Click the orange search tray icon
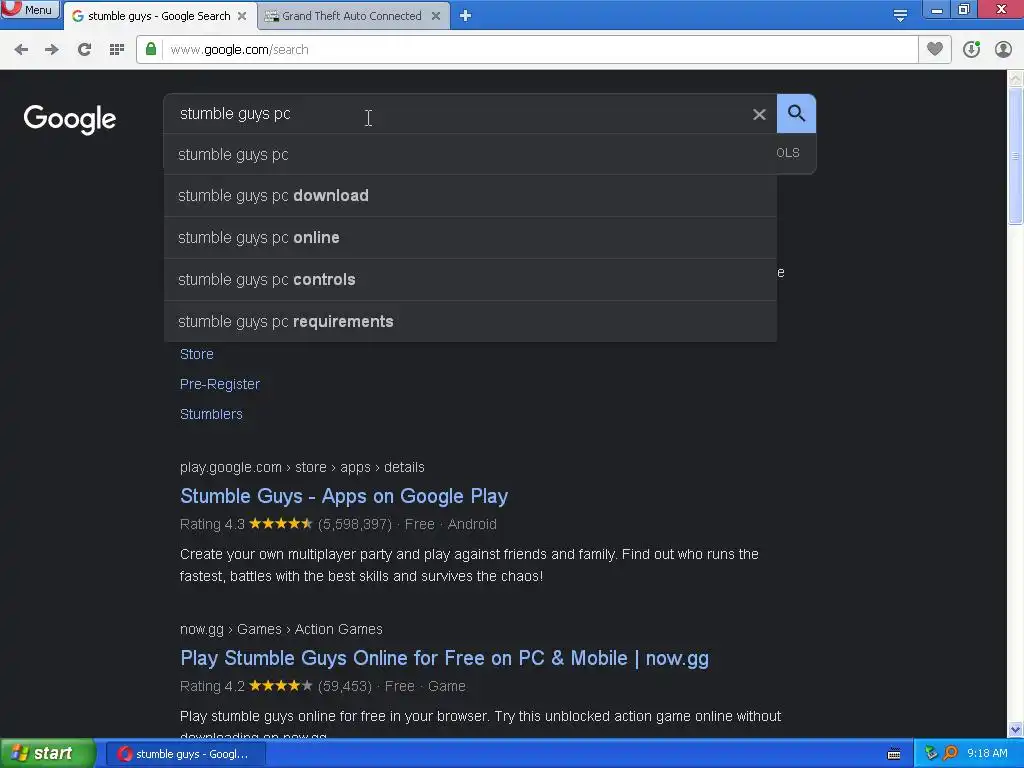1024x768 pixels. tap(950, 754)
